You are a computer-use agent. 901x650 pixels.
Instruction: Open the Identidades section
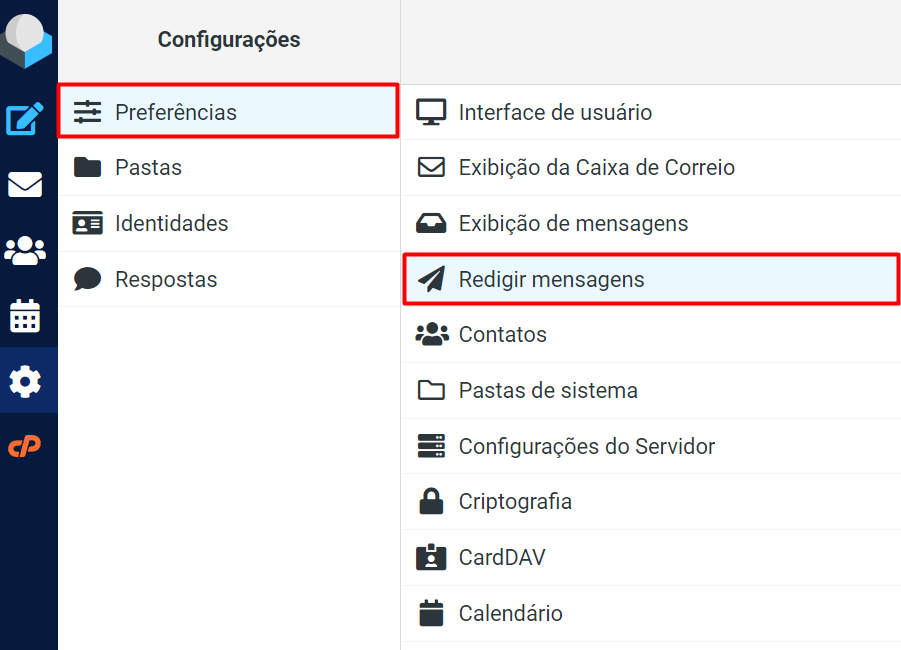[x=171, y=223]
